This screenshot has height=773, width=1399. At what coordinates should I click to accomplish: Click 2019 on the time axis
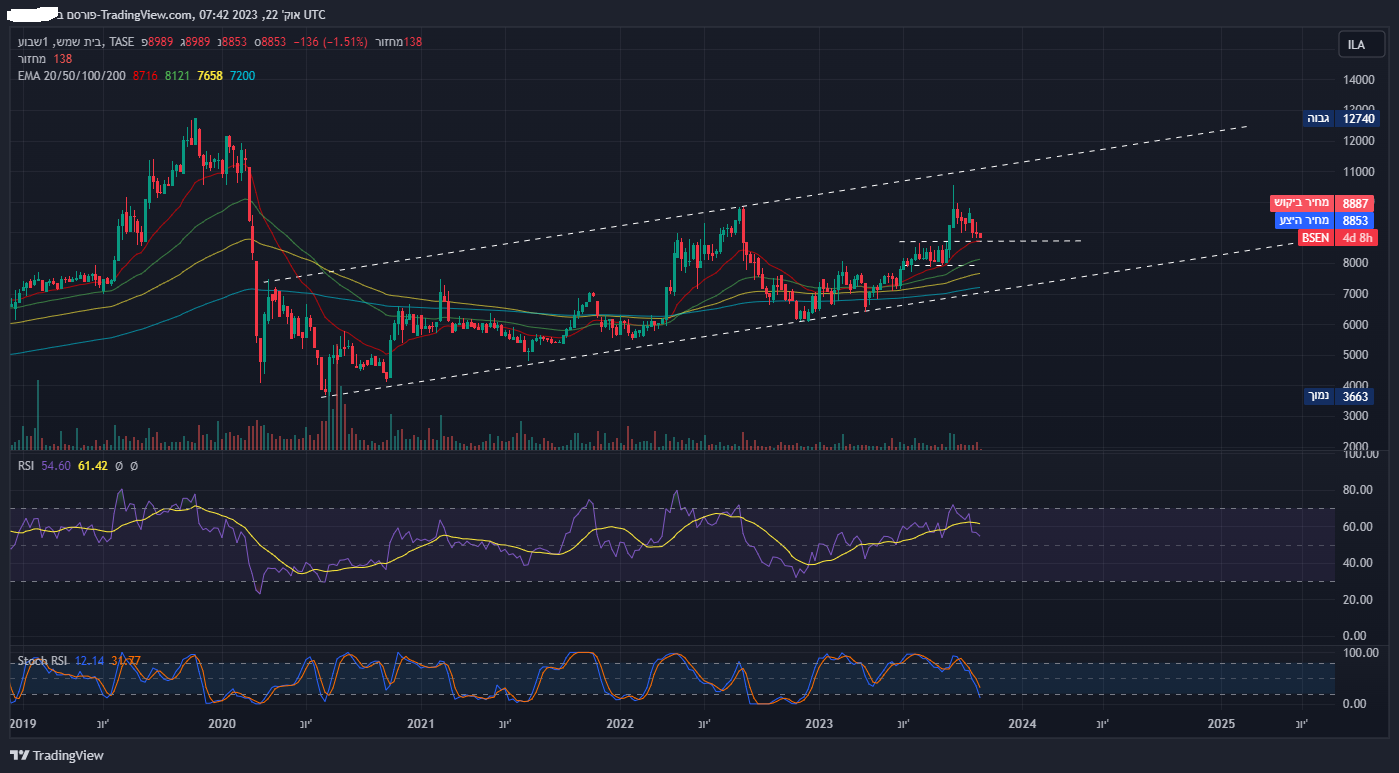[x=22, y=723]
